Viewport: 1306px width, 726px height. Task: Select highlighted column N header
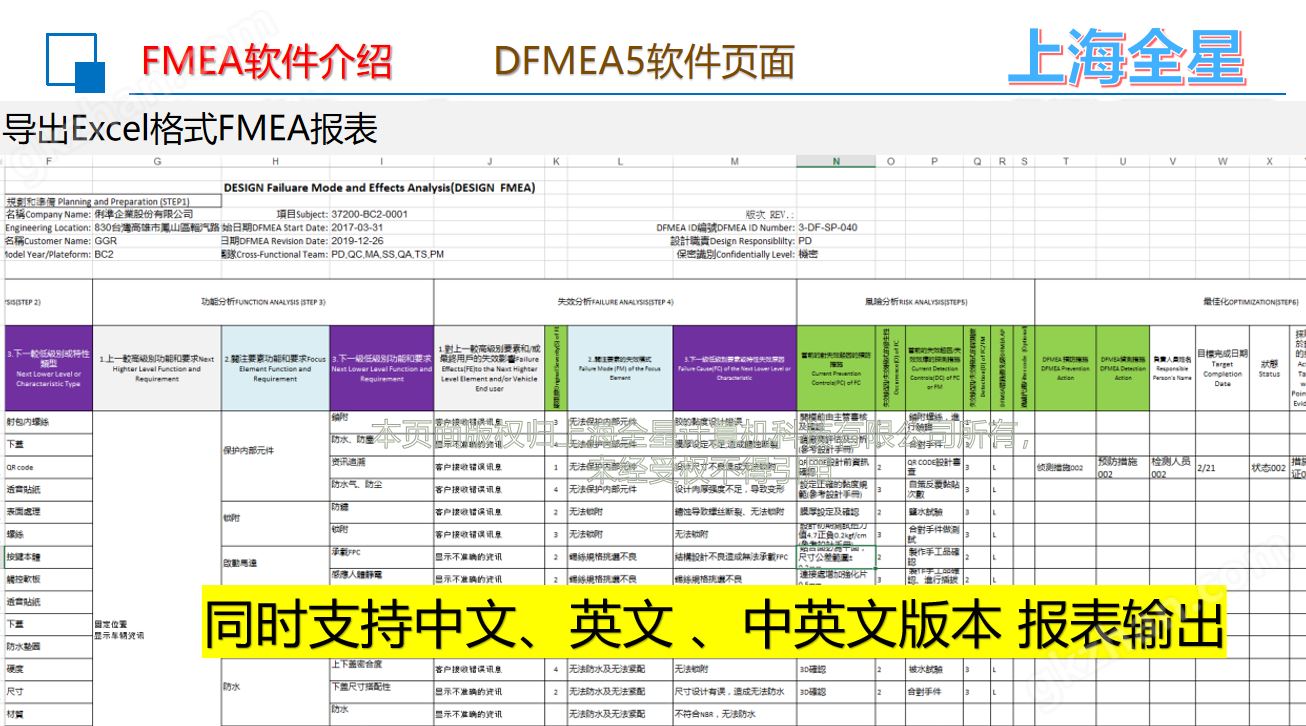pyautogui.click(x=836, y=161)
